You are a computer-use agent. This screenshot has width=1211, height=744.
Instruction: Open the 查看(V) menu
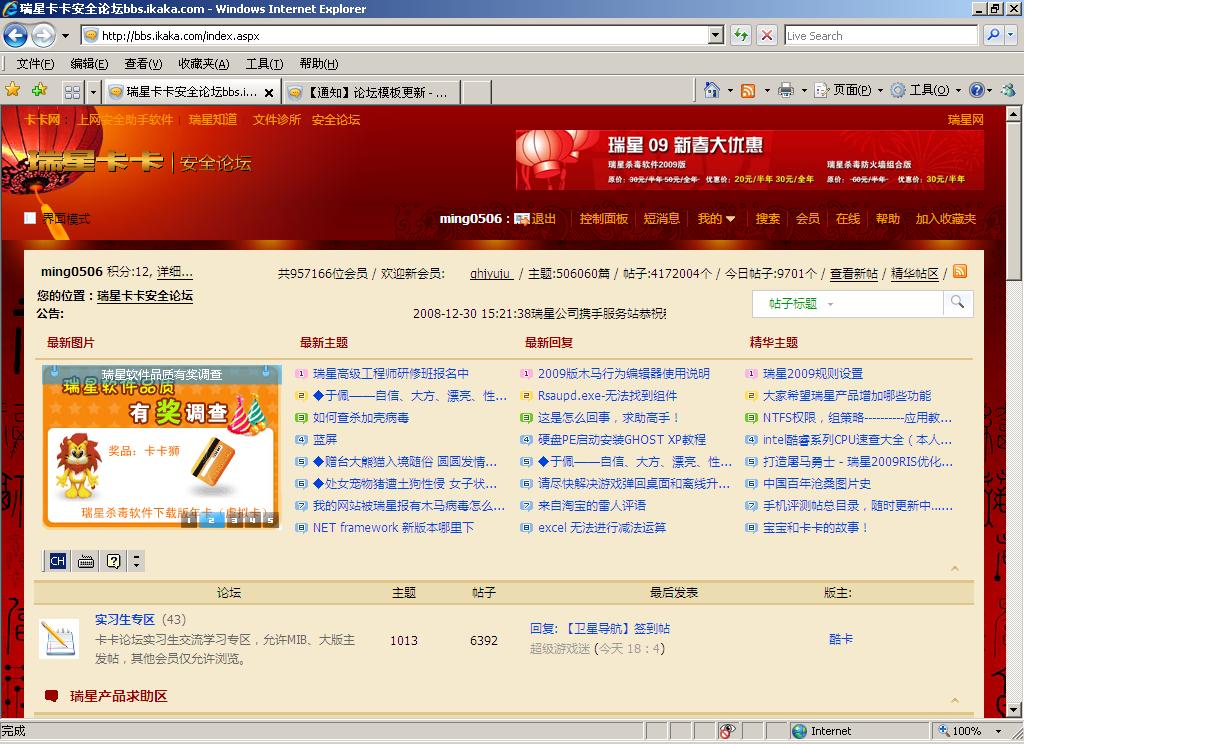pos(143,64)
